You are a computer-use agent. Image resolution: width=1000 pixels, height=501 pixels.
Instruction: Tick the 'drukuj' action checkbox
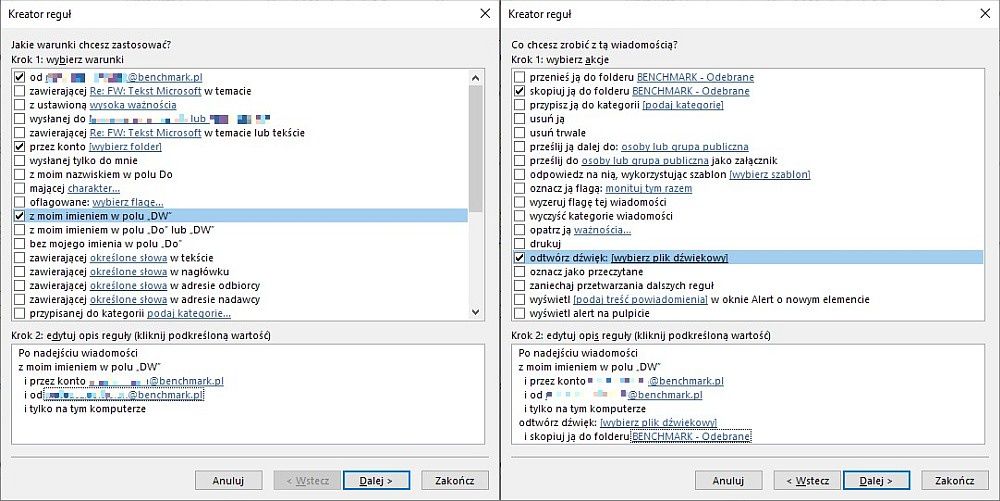click(520, 244)
